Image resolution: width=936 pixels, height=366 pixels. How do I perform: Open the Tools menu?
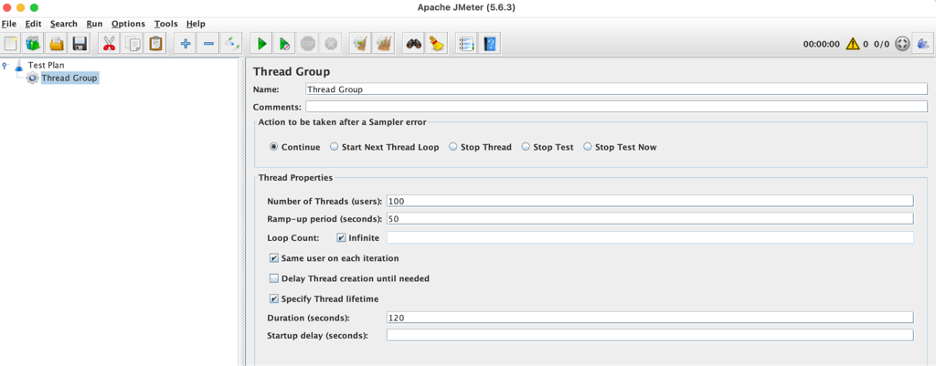166,24
